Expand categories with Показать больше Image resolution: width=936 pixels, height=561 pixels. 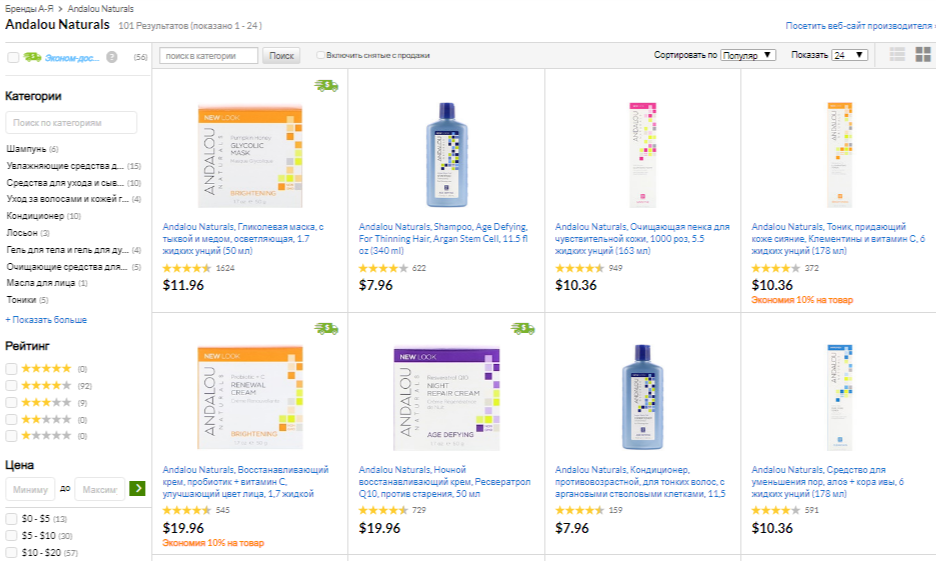pyautogui.click(x=46, y=320)
